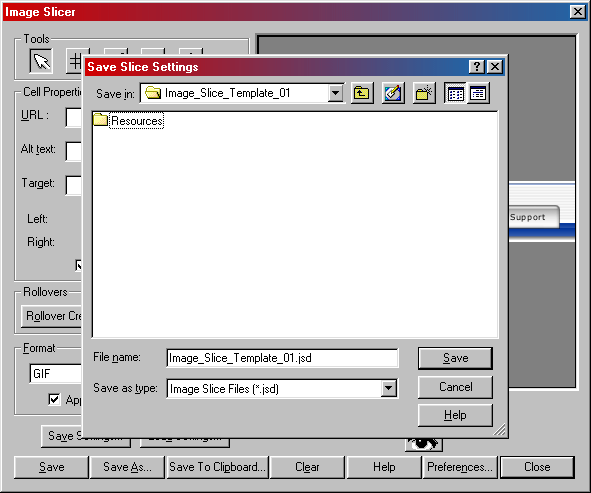Switch to List view
591x493 pixels.
[x=455, y=93]
